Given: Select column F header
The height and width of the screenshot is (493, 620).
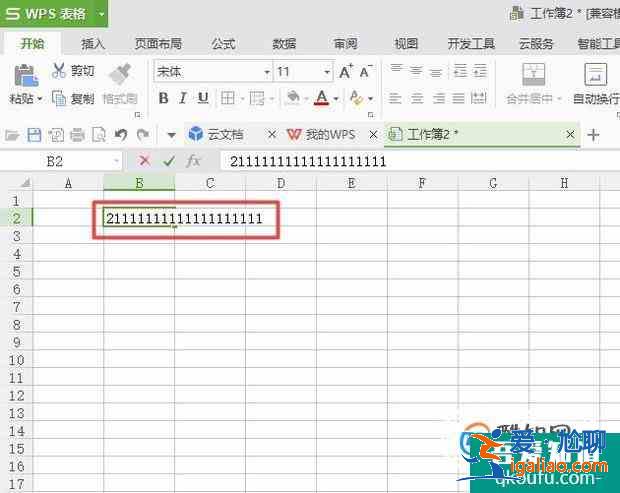Looking at the screenshot, I should tap(422, 183).
